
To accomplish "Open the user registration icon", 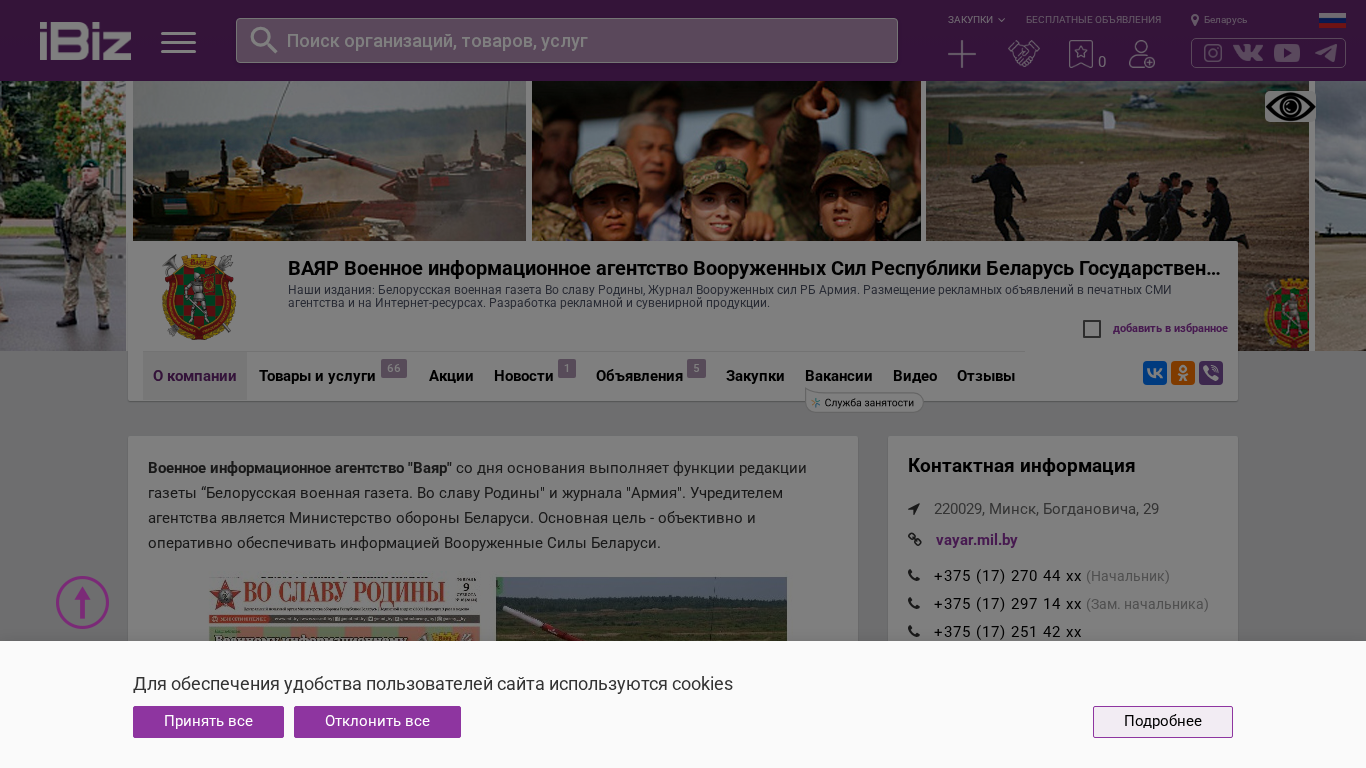I will [x=1142, y=54].
